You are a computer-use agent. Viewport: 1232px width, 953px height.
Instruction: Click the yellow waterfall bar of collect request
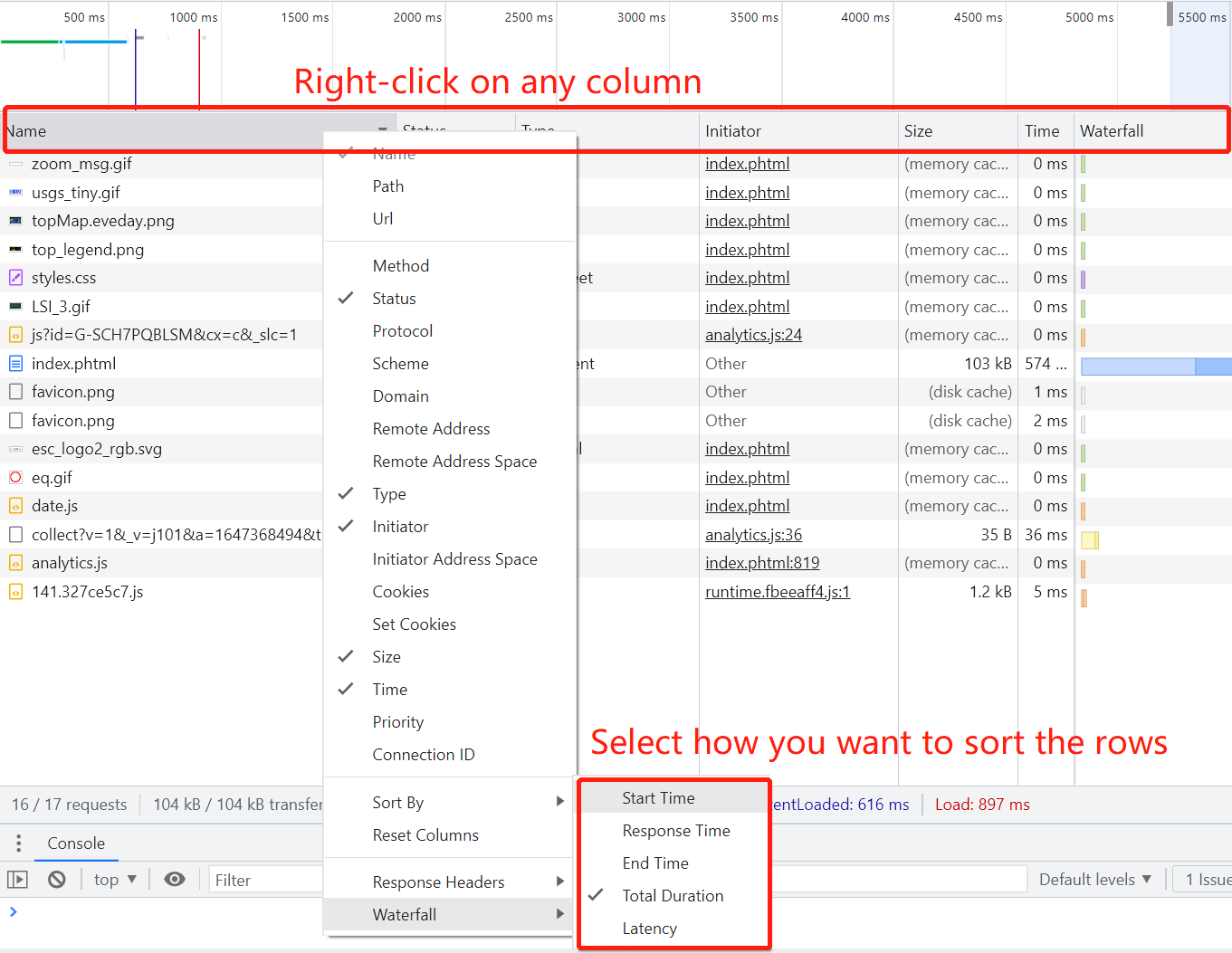(x=1090, y=540)
